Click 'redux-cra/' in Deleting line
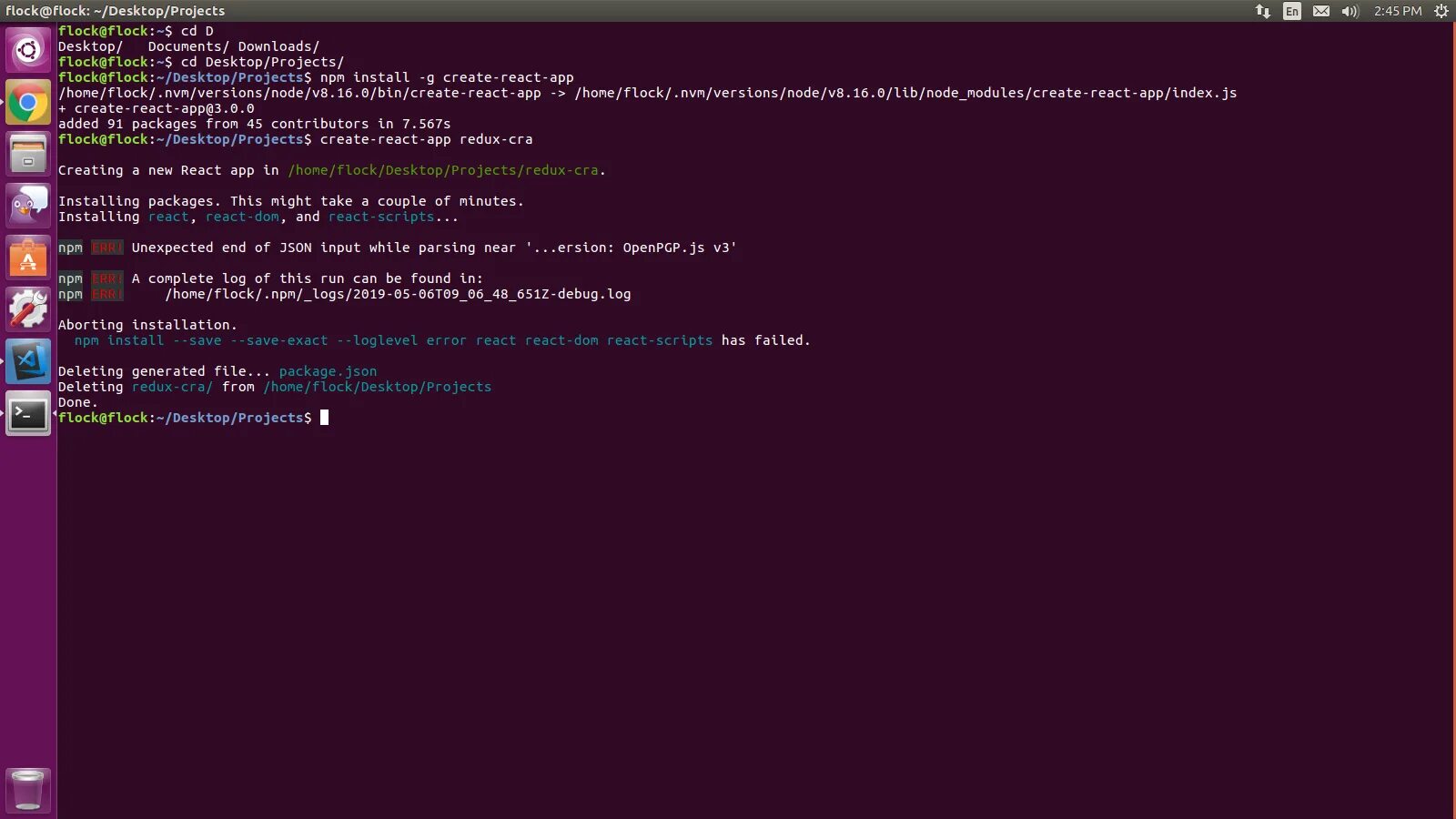 pos(172,387)
